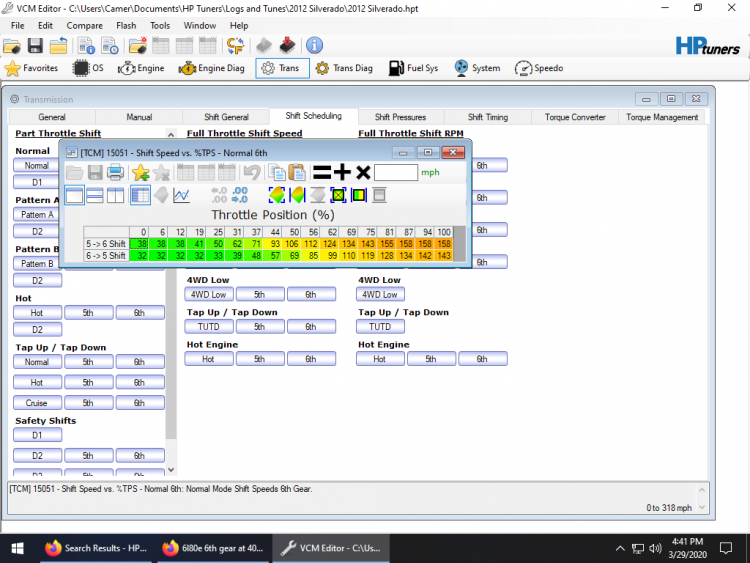Open compare file folder icon with red mark

(138, 46)
